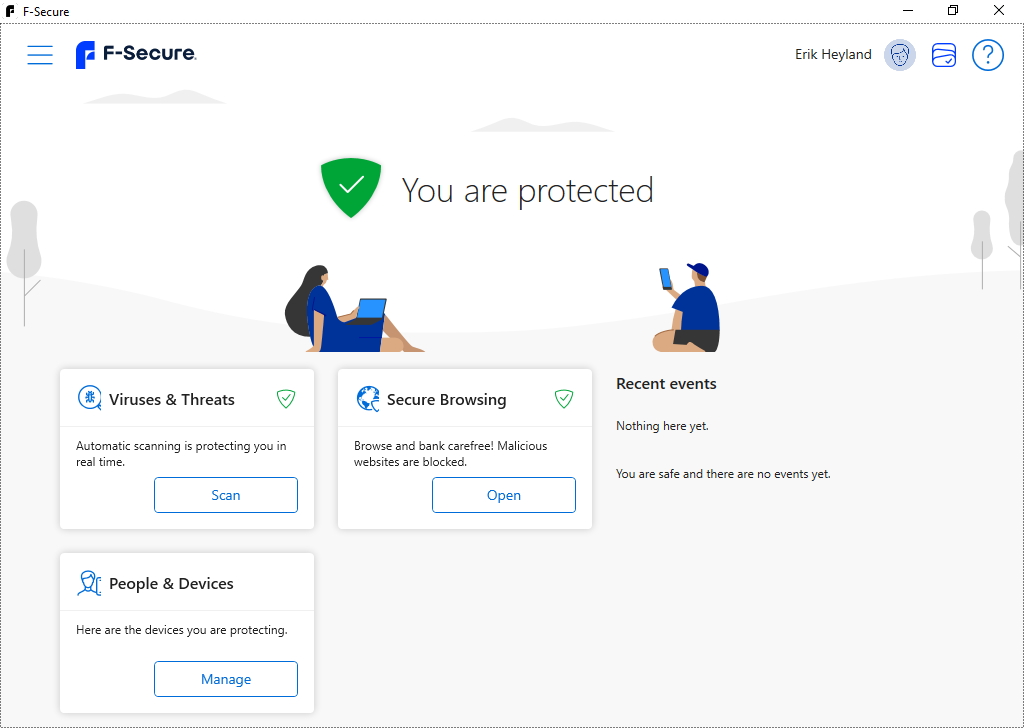Select the Viruses & Threats card title

[x=172, y=399]
